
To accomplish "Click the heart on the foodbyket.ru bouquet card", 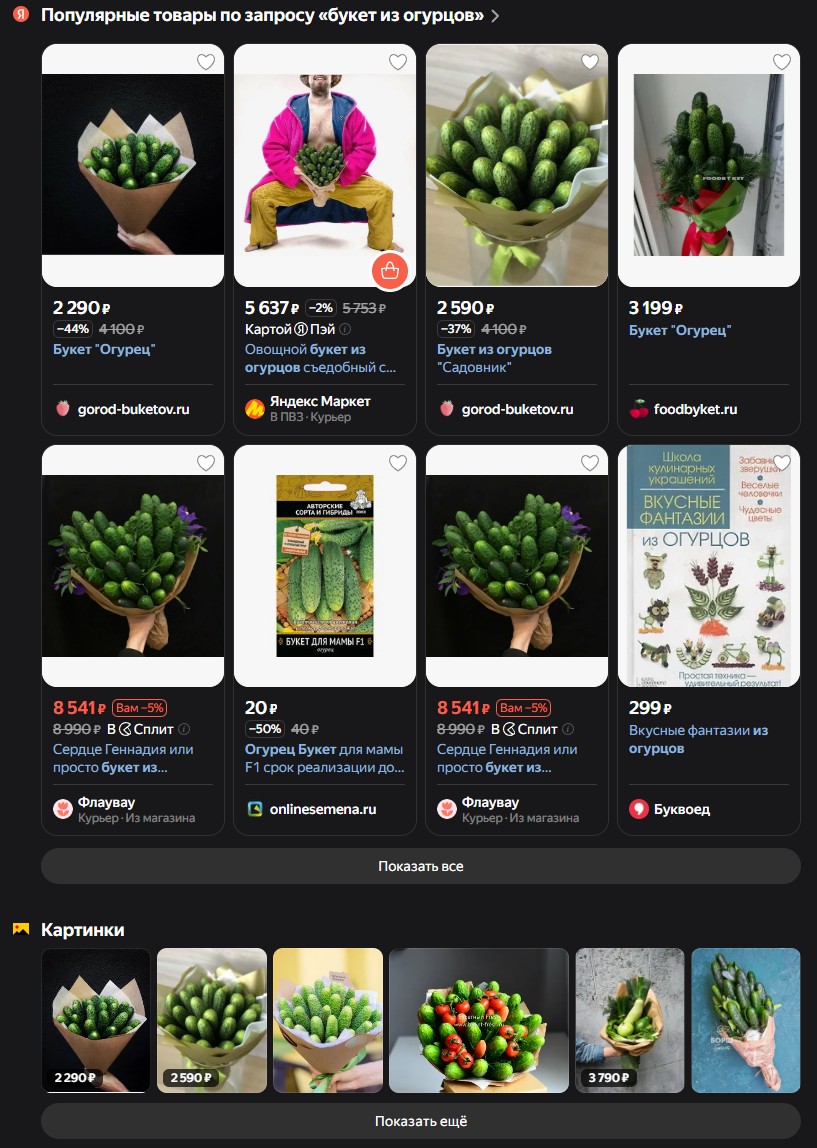I will 782,62.
